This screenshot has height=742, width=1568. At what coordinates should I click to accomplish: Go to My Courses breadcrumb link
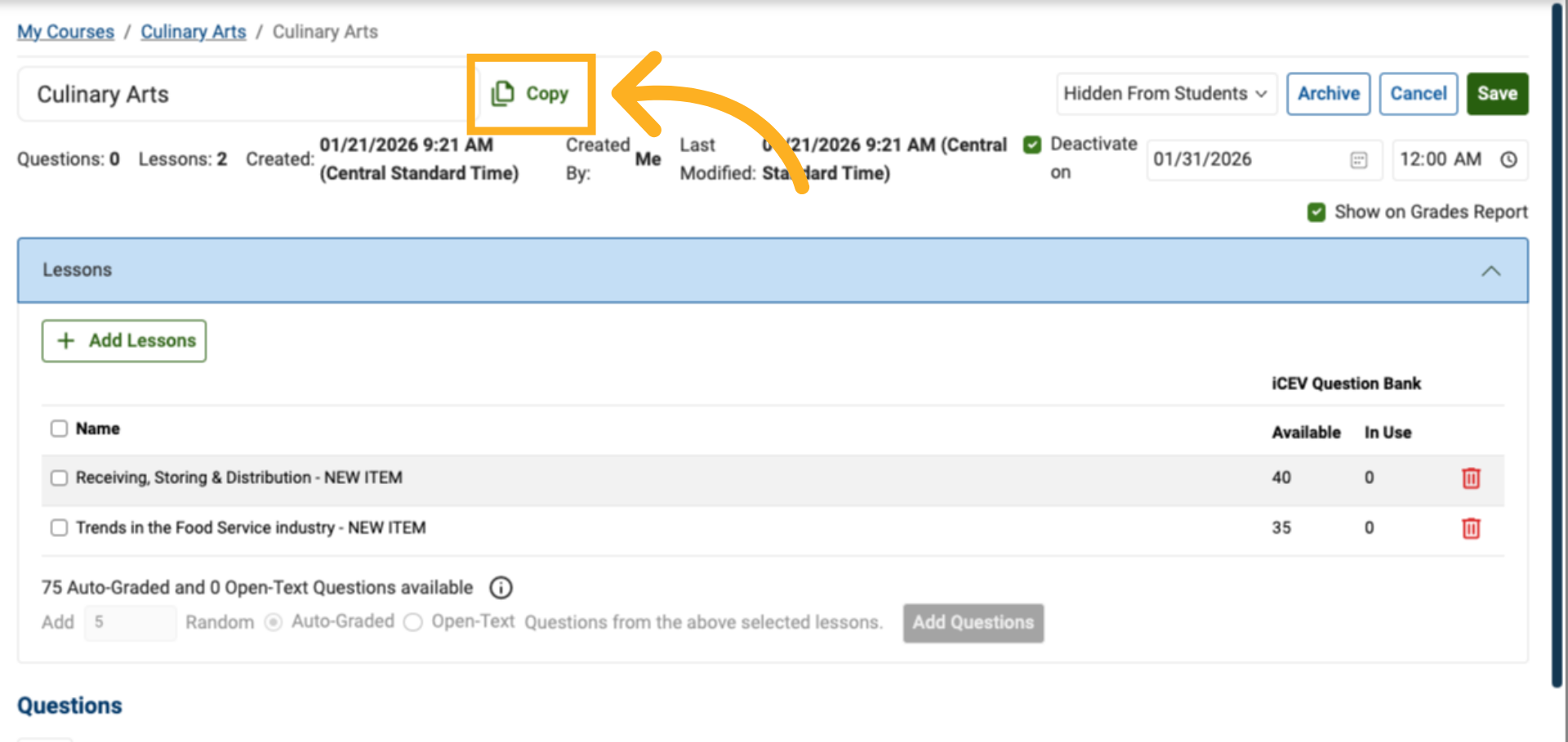click(x=66, y=32)
